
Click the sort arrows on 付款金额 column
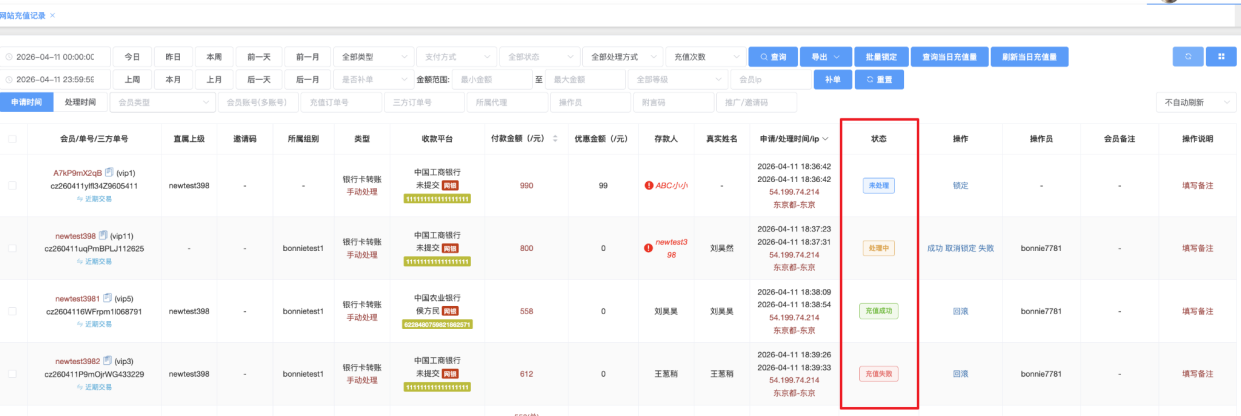[555, 138]
